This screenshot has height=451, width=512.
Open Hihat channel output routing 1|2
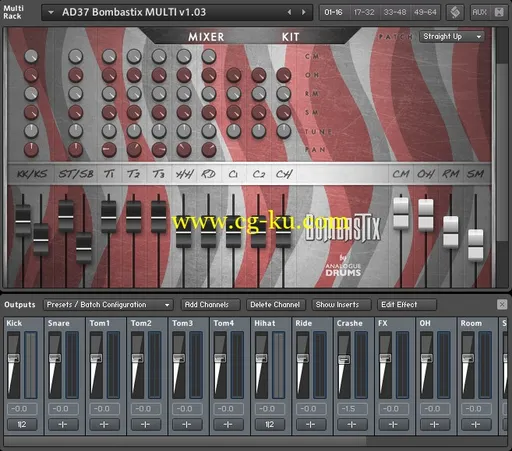tap(270, 424)
